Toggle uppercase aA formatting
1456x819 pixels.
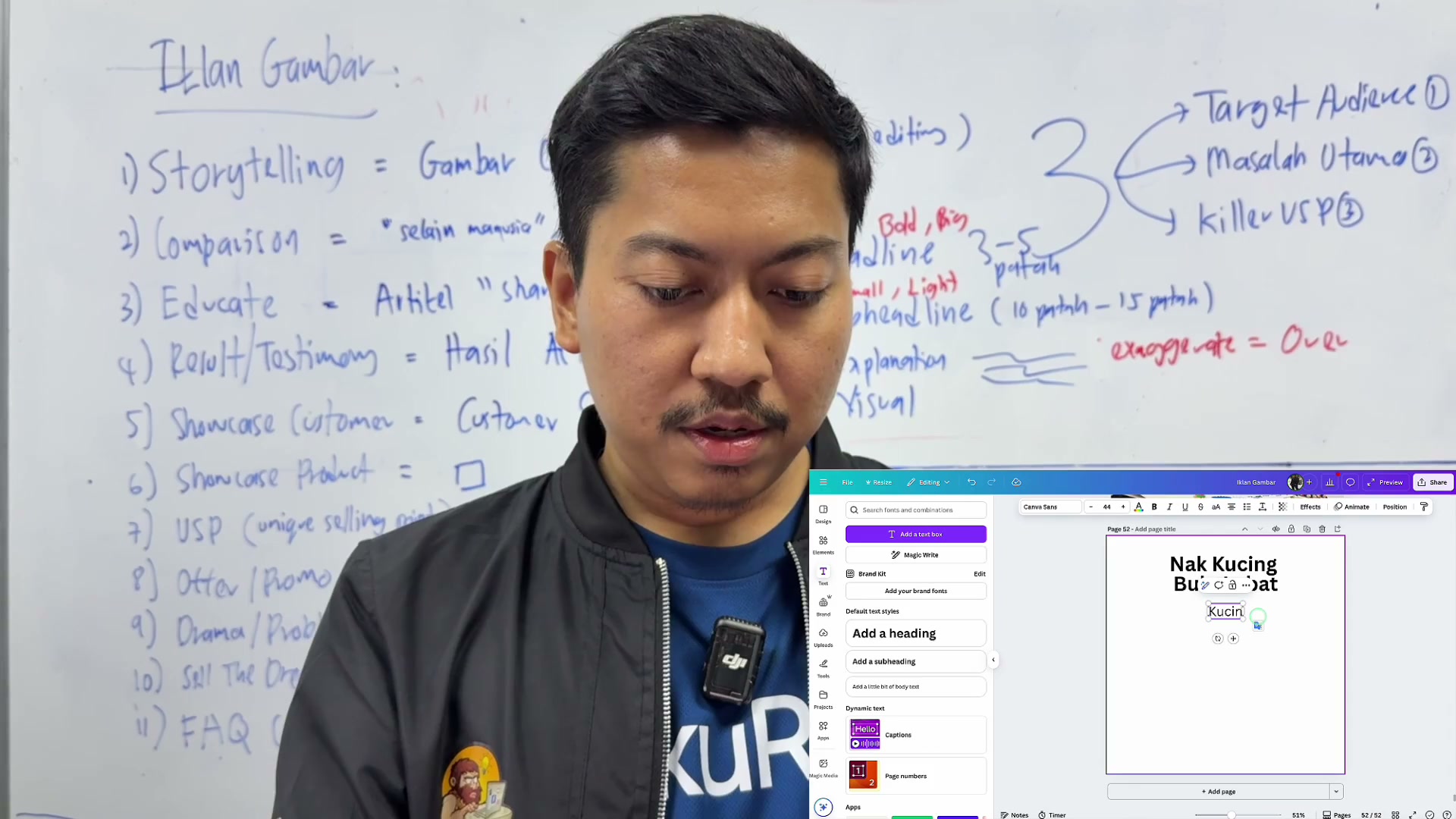point(1216,507)
